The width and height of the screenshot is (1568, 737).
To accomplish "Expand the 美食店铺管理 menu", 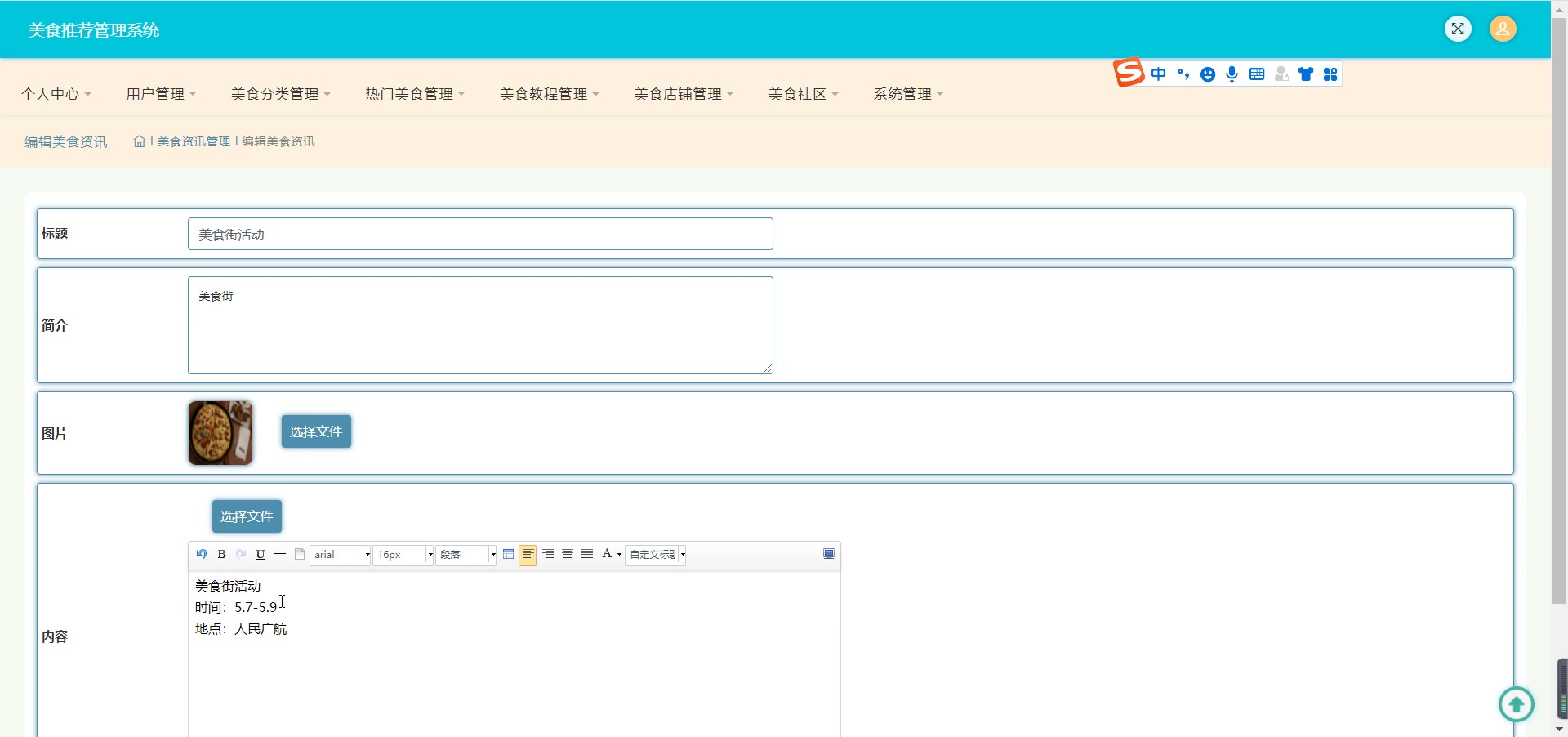I will (684, 94).
